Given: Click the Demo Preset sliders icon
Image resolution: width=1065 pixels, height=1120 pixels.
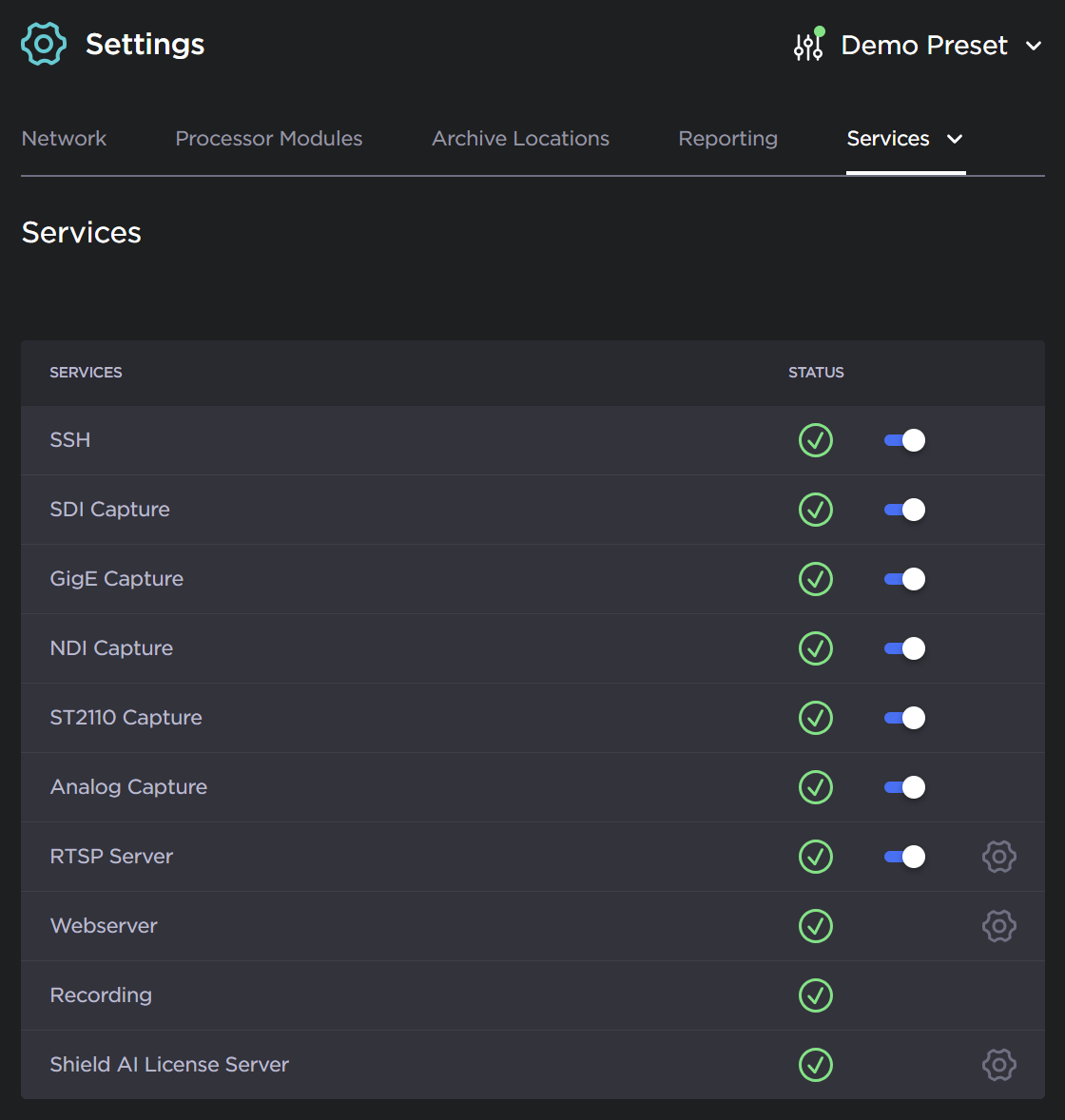Looking at the screenshot, I should [x=808, y=45].
